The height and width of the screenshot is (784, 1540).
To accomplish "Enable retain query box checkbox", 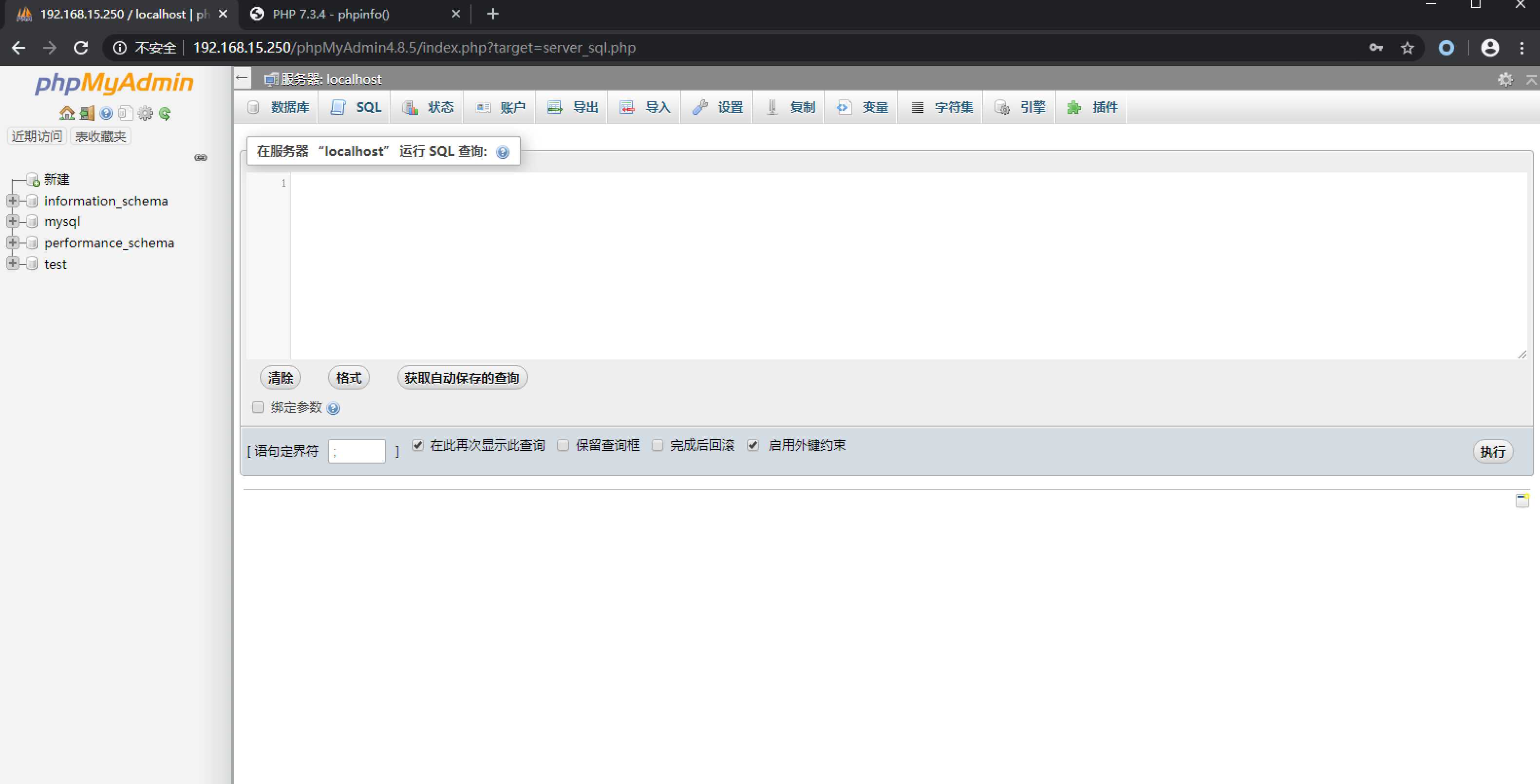I will pos(563,445).
